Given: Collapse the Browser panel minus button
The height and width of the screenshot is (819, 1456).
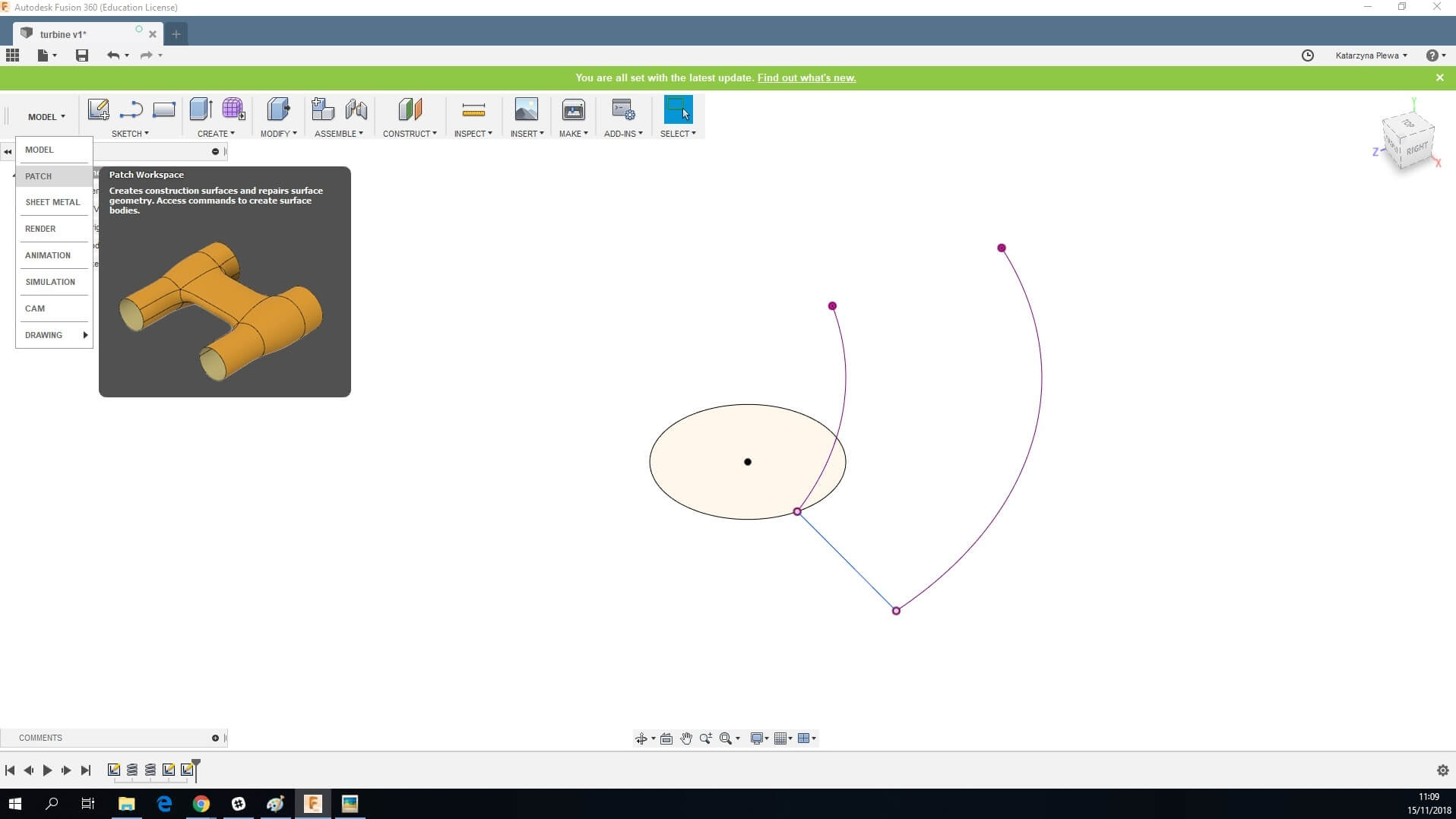Looking at the screenshot, I should (215, 151).
